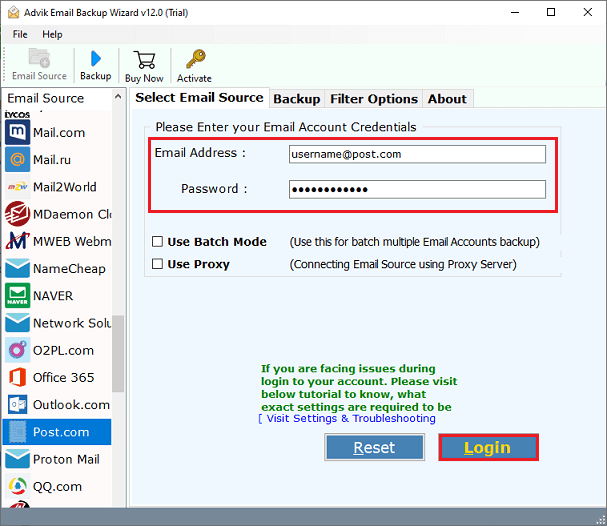Select the NAVER source icon
This screenshot has width=607, height=526.
point(17,295)
